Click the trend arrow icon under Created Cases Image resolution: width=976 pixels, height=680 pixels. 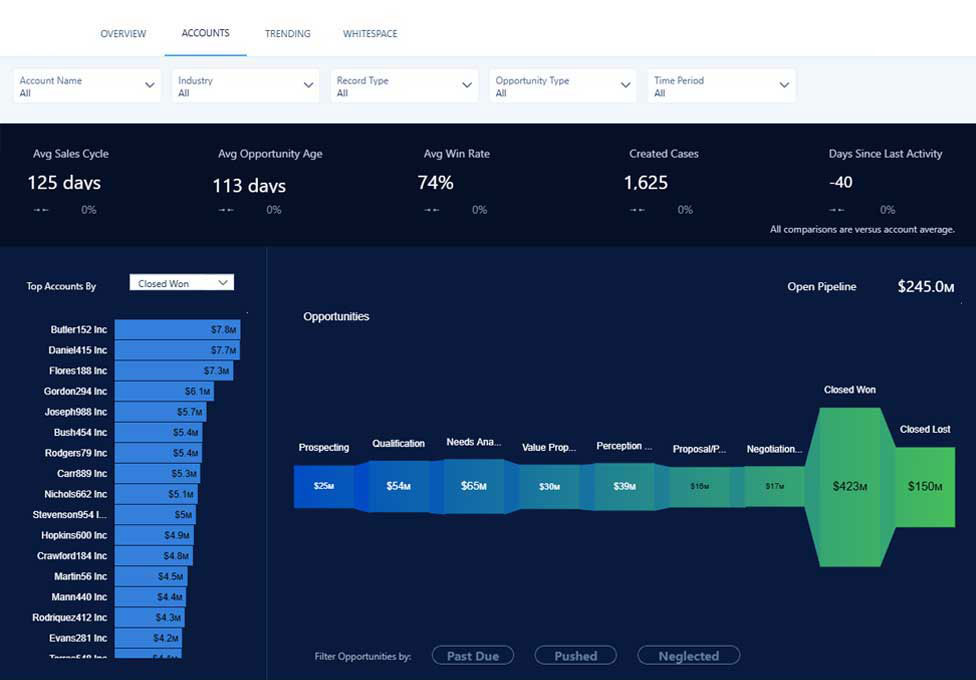(x=637, y=210)
